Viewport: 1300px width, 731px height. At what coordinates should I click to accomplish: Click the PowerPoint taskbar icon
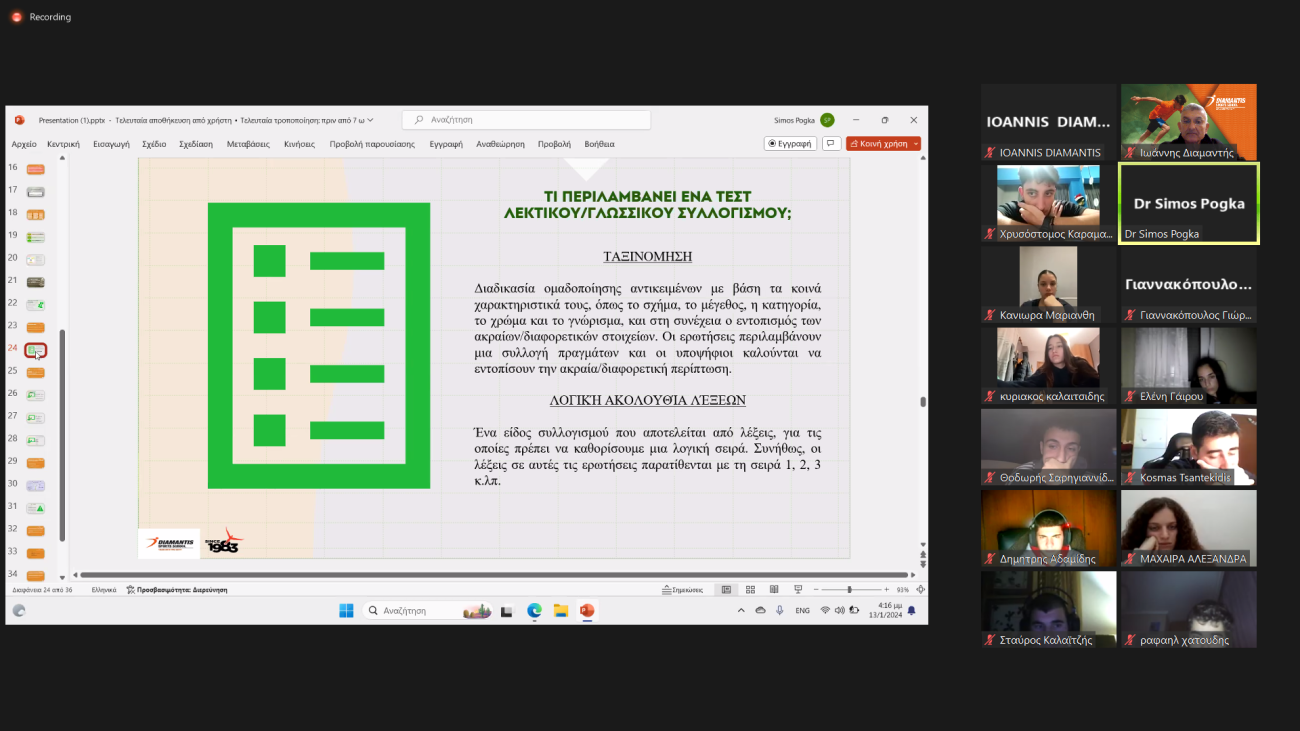(x=587, y=610)
